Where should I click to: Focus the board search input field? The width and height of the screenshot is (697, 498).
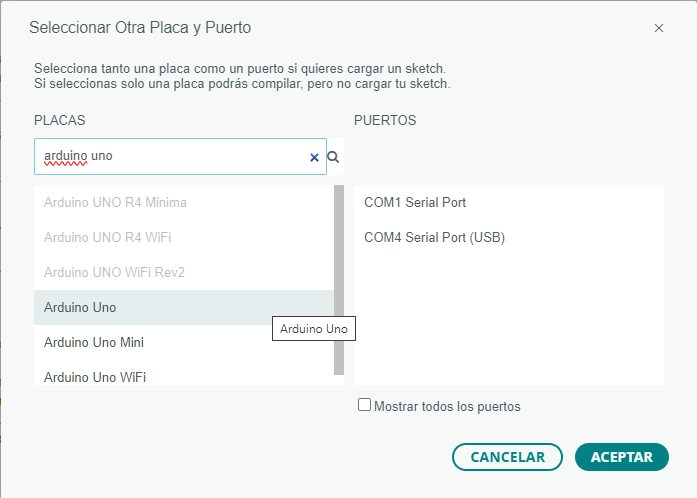click(x=170, y=157)
